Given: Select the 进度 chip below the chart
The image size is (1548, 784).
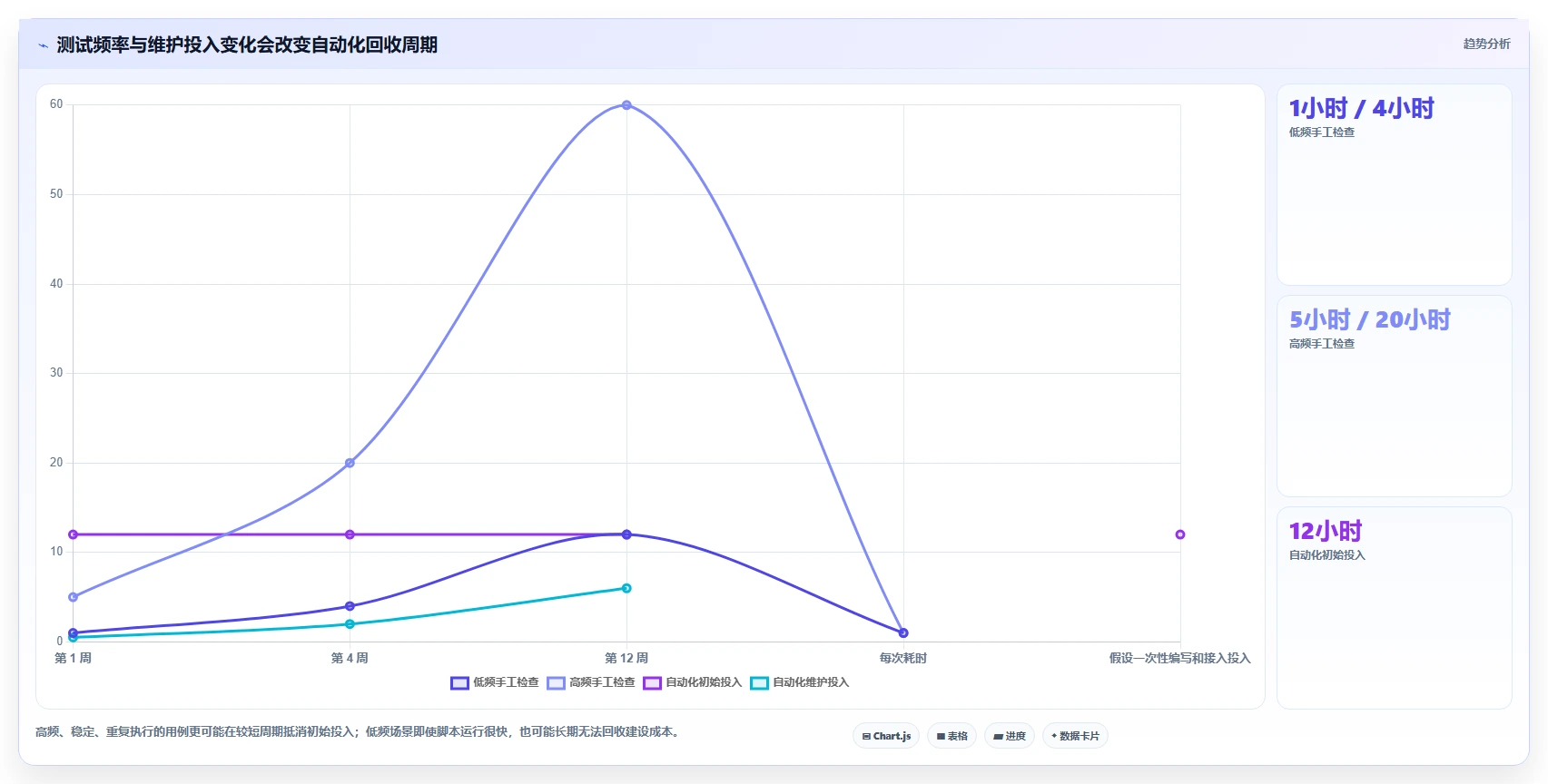Looking at the screenshot, I should click(1010, 736).
